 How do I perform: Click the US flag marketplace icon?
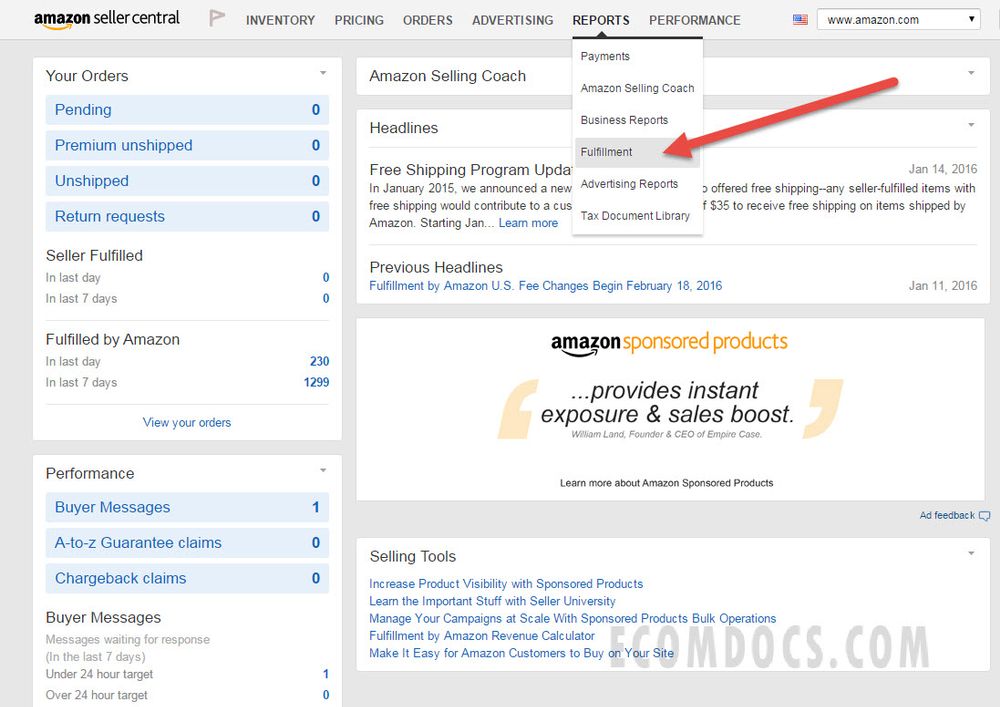800,19
